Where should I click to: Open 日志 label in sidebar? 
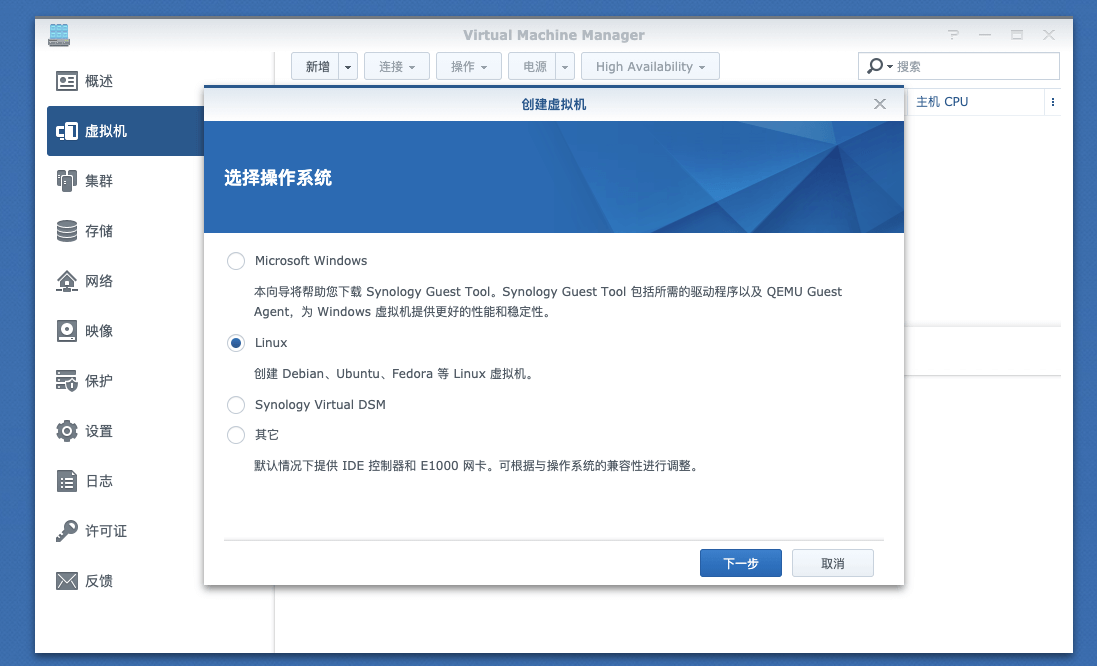[x=99, y=481]
